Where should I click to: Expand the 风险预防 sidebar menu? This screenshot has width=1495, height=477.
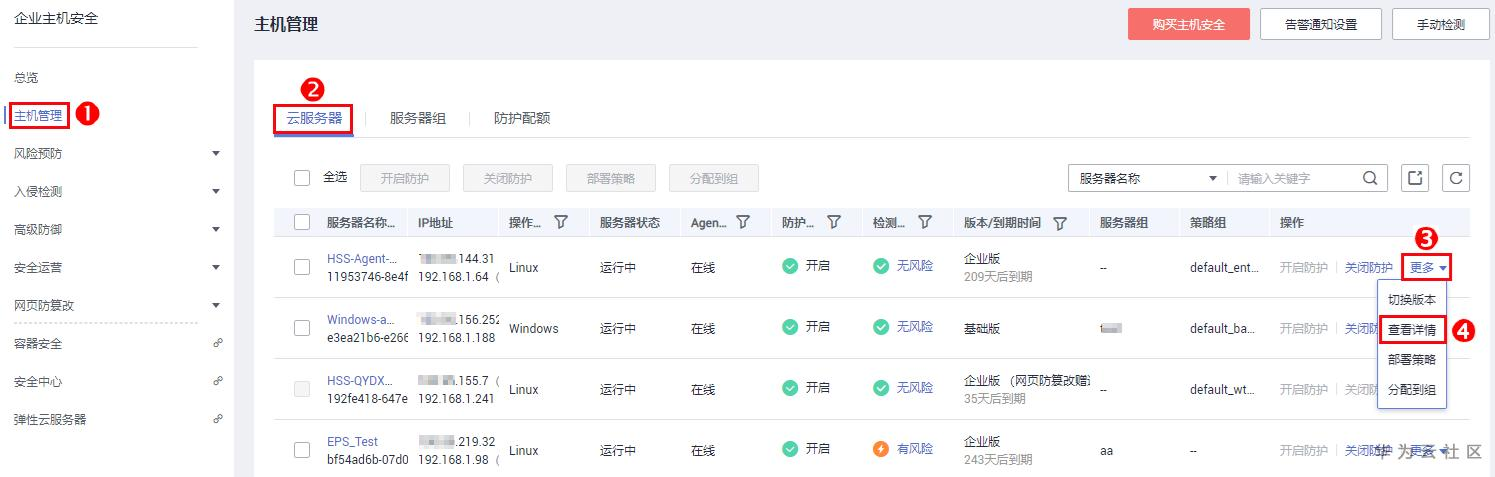point(215,154)
